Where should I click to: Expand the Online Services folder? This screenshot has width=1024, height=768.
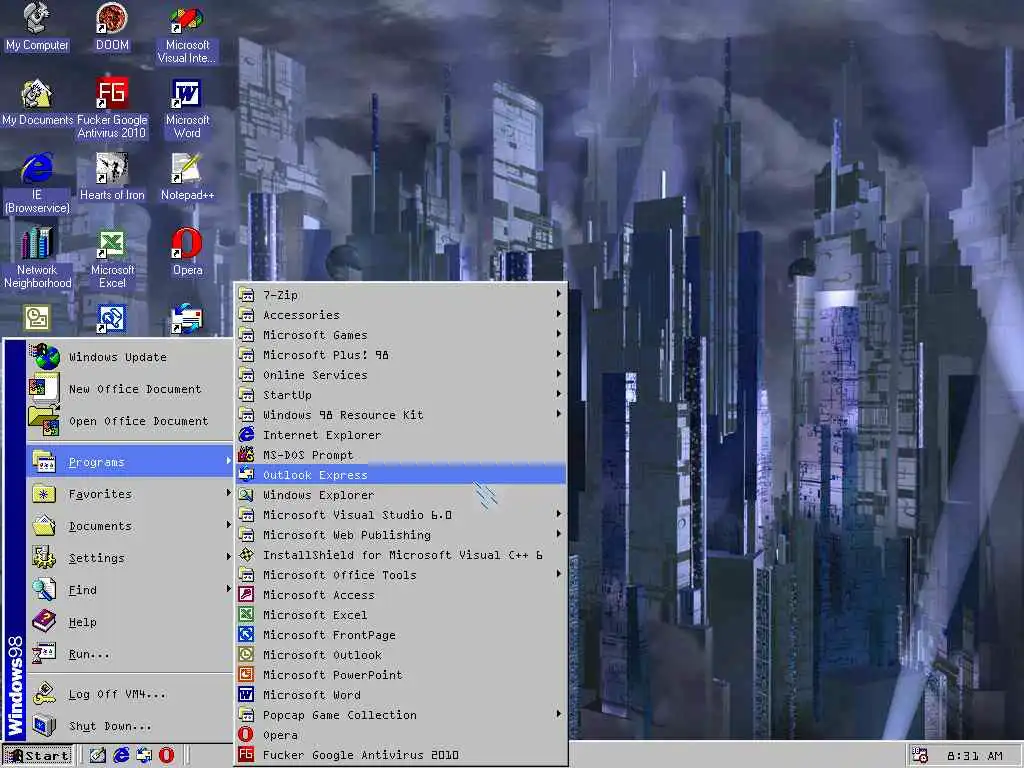401,375
